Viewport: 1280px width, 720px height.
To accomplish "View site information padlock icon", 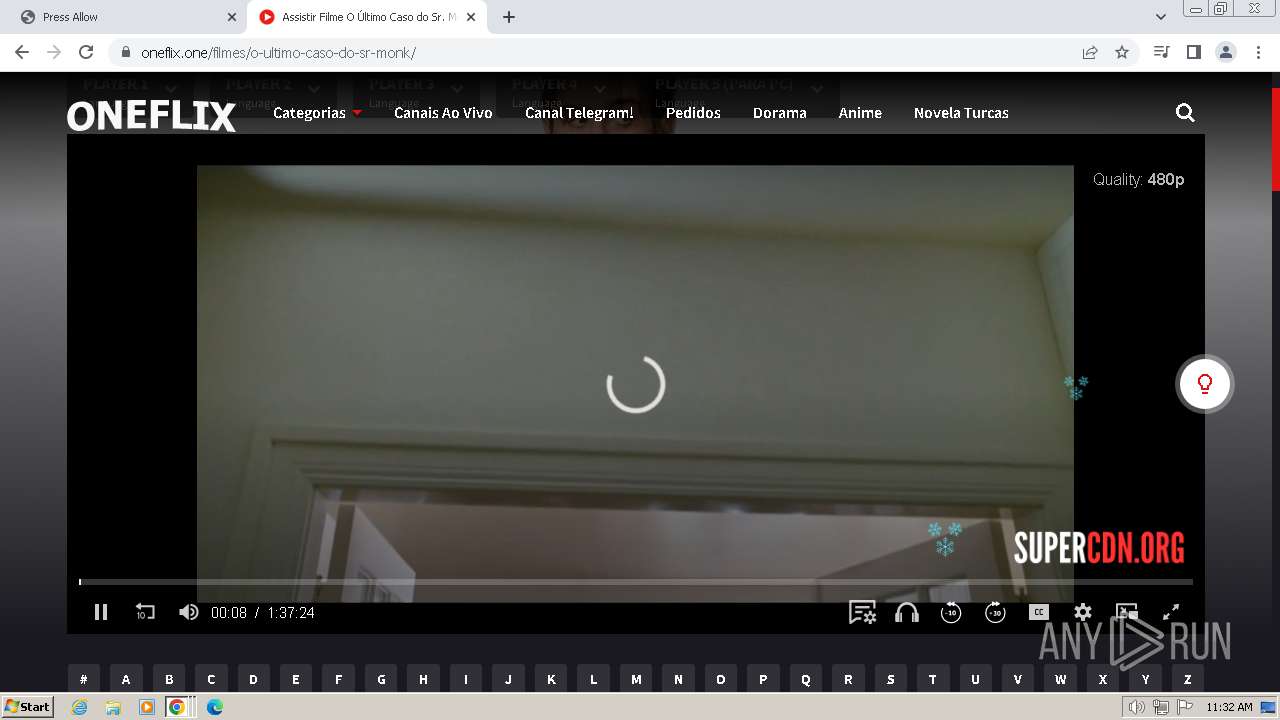I will [125, 53].
